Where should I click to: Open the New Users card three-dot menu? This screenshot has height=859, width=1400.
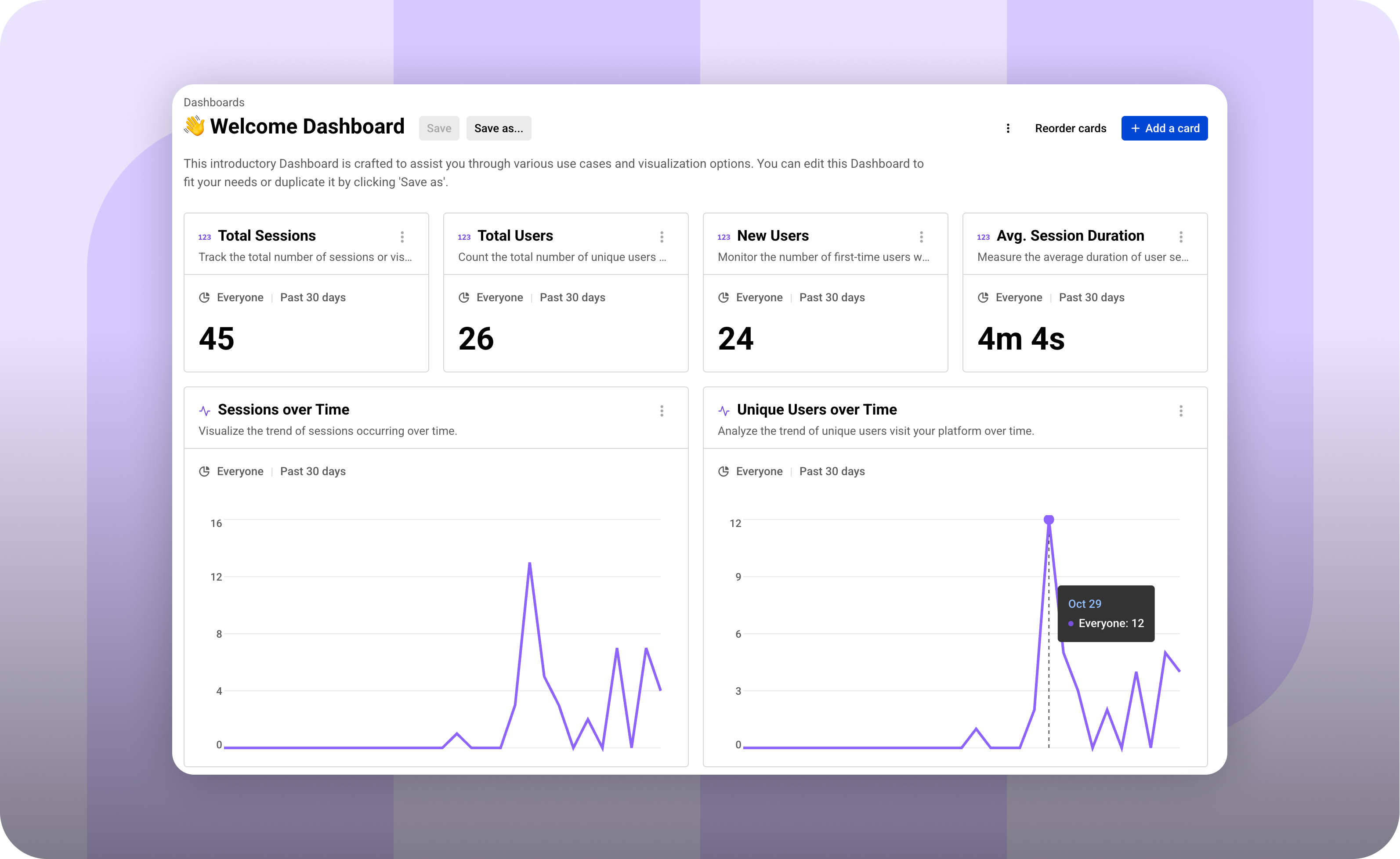click(921, 237)
